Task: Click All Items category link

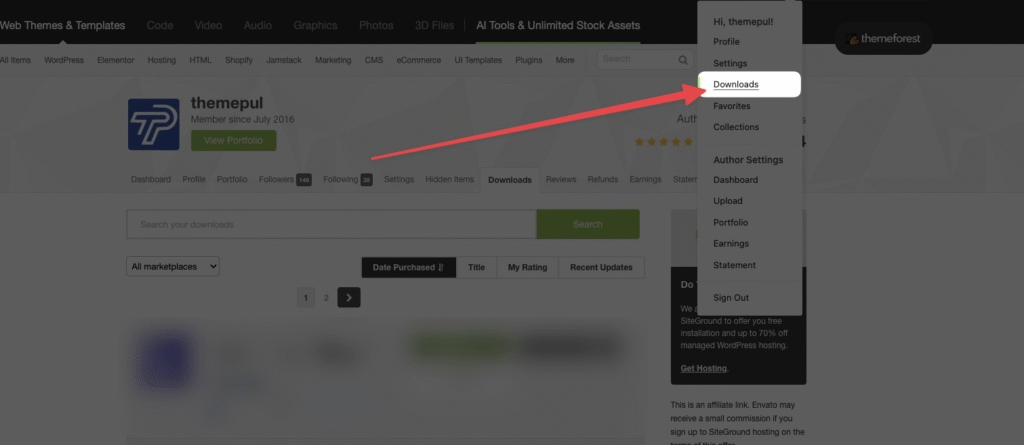Action: [x=15, y=60]
